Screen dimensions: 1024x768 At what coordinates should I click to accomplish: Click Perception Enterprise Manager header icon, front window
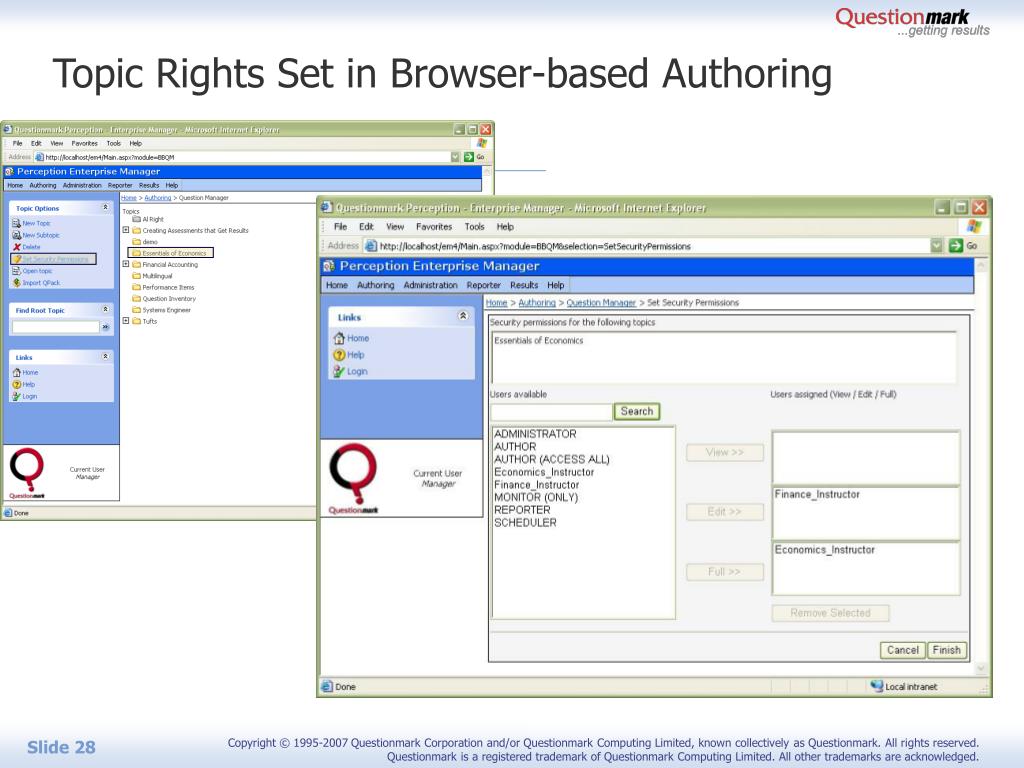coord(329,266)
